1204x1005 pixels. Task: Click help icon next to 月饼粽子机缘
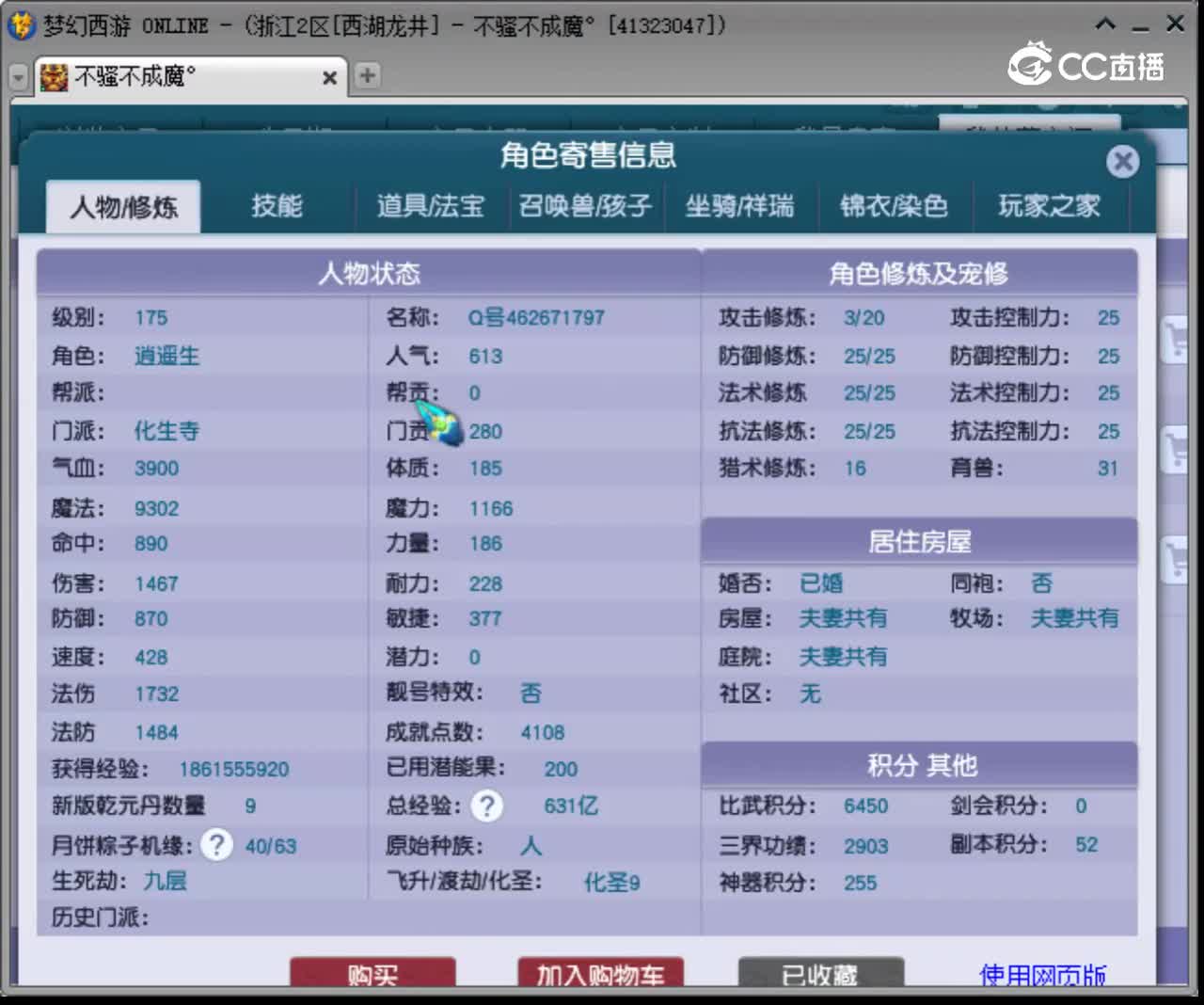[216, 844]
